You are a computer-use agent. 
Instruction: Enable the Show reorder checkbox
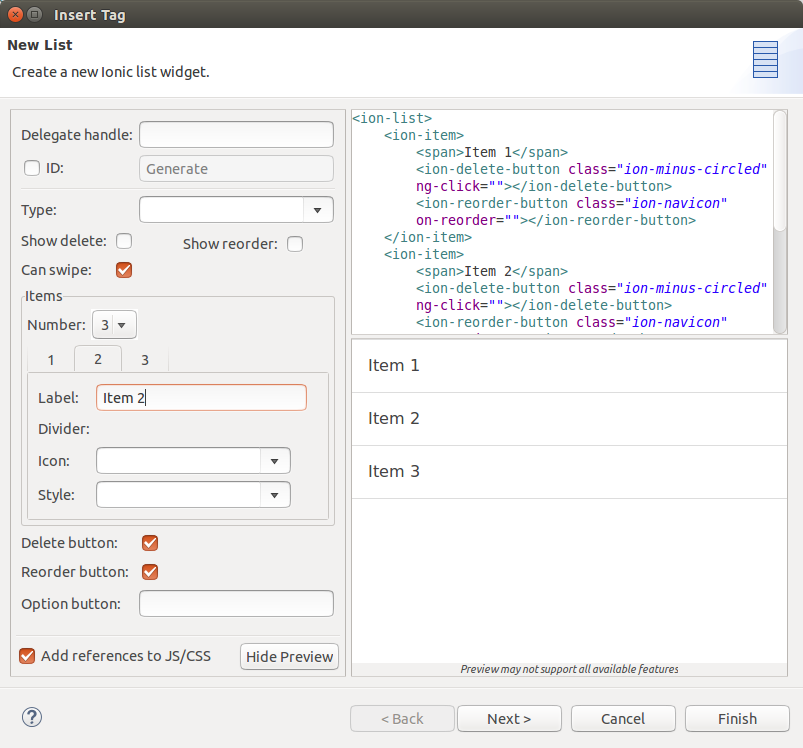[x=295, y=244]
